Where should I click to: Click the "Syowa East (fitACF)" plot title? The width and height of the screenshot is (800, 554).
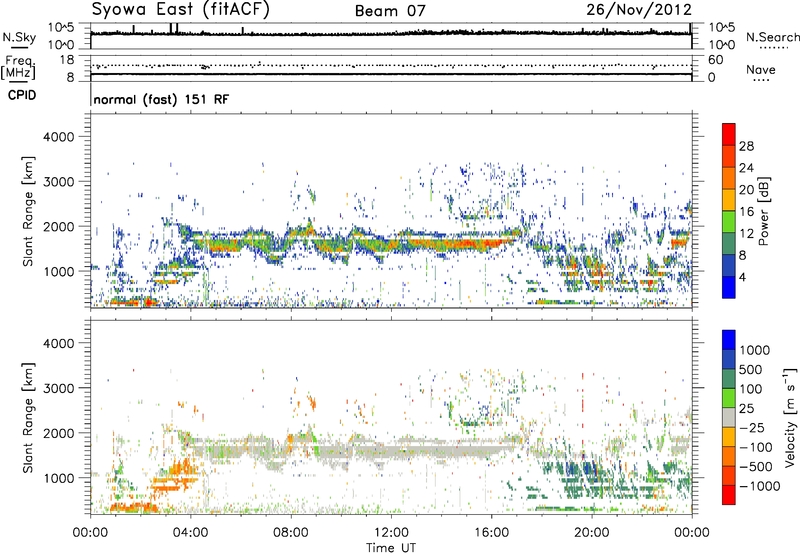181,10
